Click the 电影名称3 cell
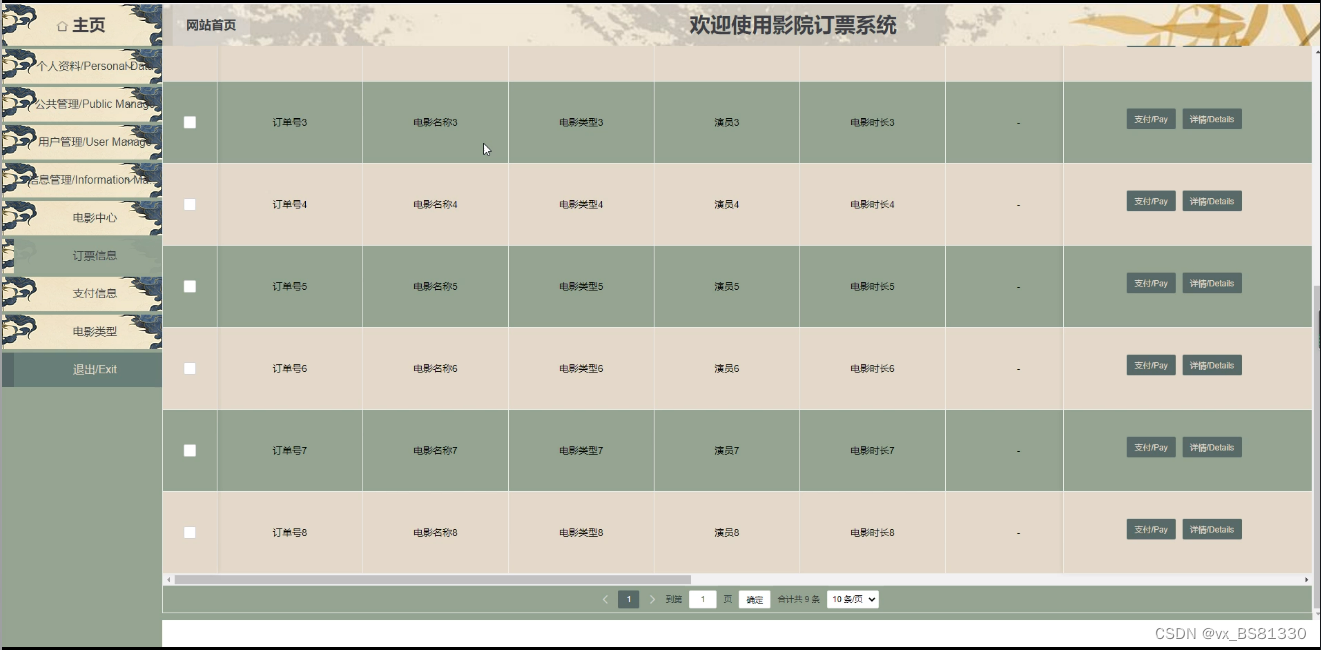 435,122
